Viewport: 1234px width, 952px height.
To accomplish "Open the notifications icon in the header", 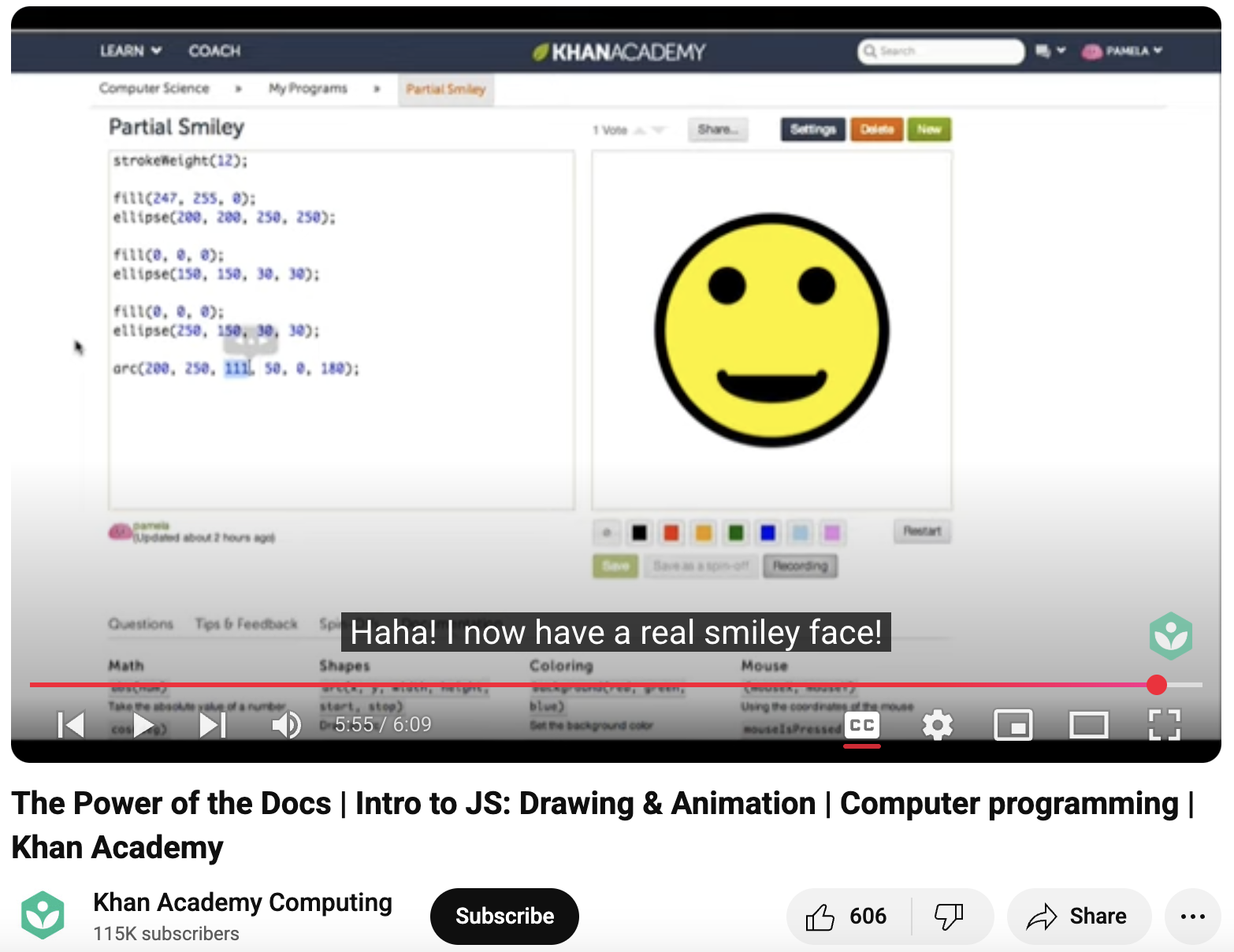I will pyautogui.click(x=1043, y=50).
